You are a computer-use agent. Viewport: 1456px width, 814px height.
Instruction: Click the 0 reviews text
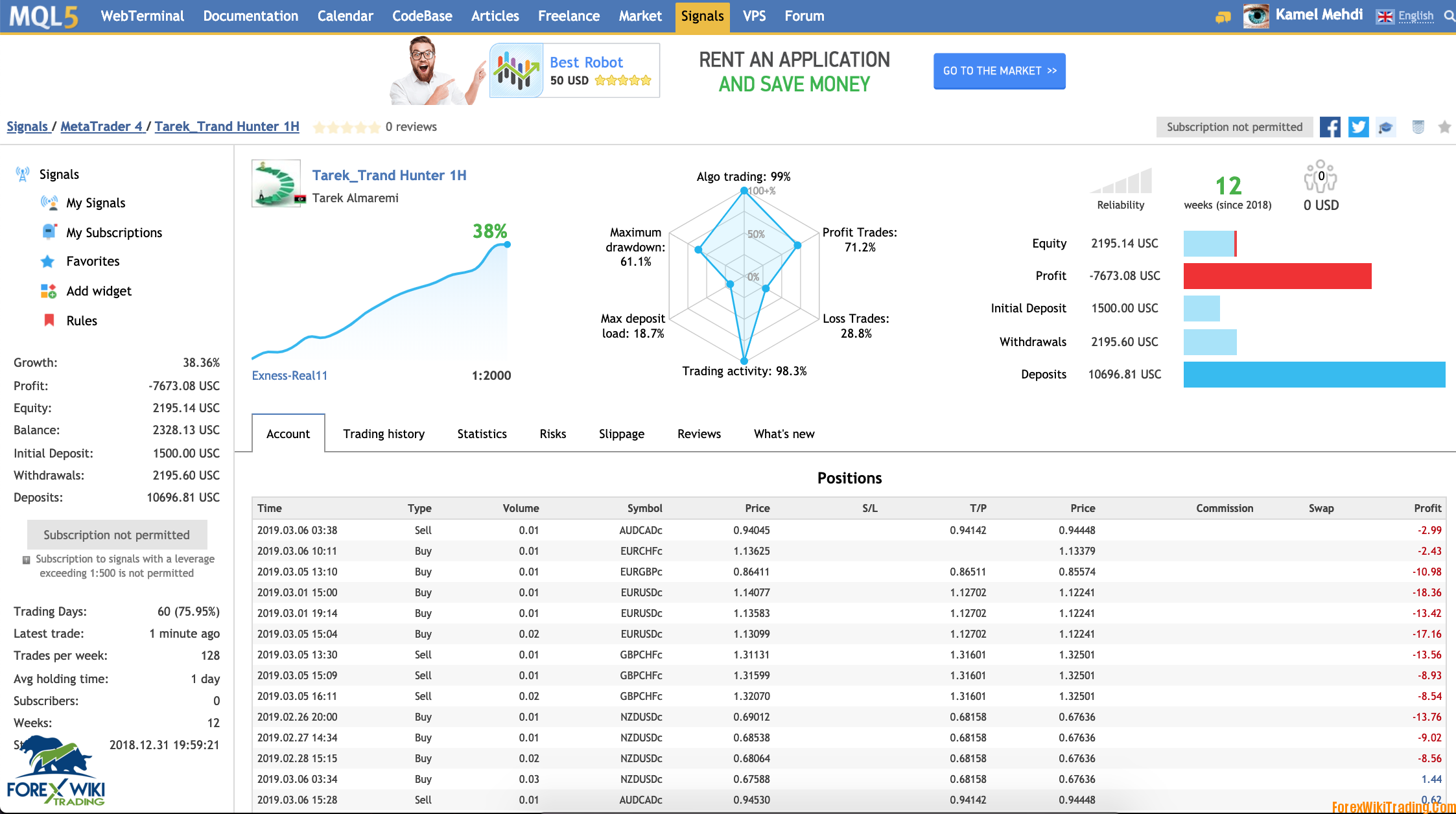point(411,127)
